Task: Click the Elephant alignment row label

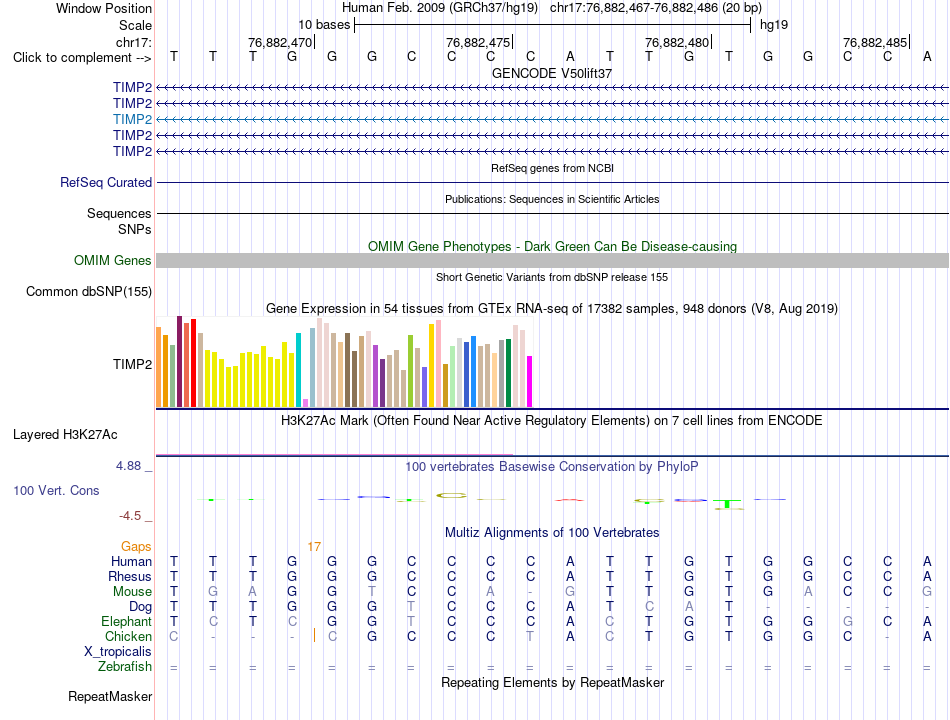Action: [127, 622]
